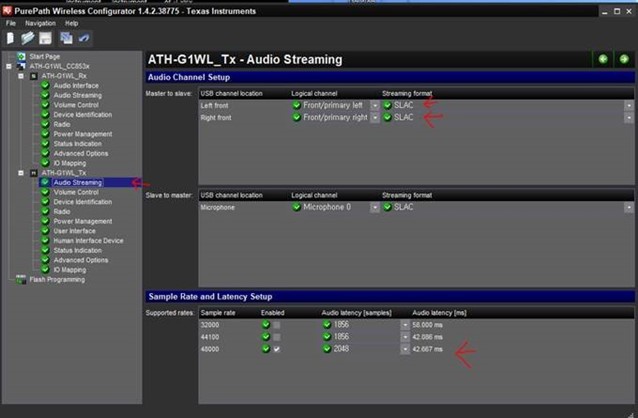Open Tx Device Identification tree item
This screenshot has width=638, height=418.
click(83, 202)
